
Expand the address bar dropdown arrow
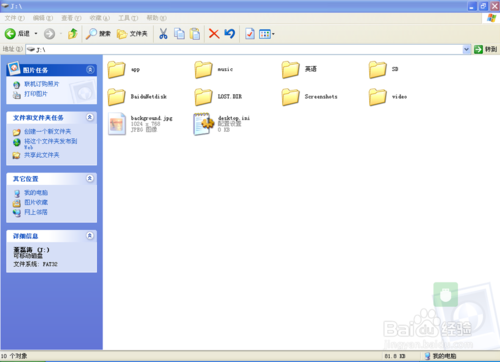pyautogui.click(x=467, y=49)
